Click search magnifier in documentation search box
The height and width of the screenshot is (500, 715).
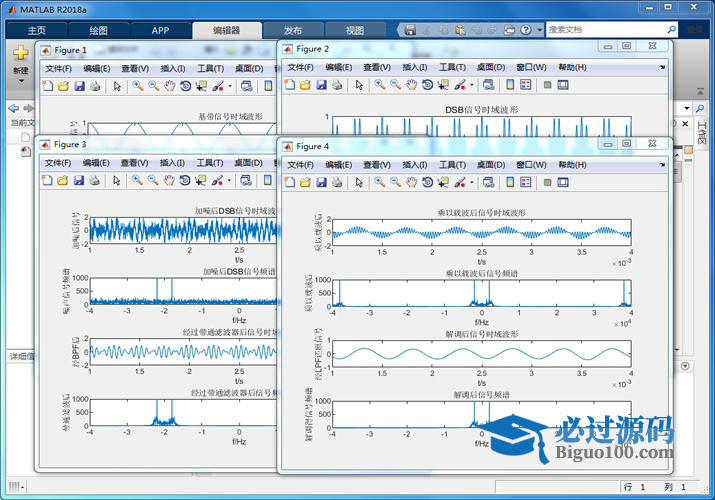[671, 30]
